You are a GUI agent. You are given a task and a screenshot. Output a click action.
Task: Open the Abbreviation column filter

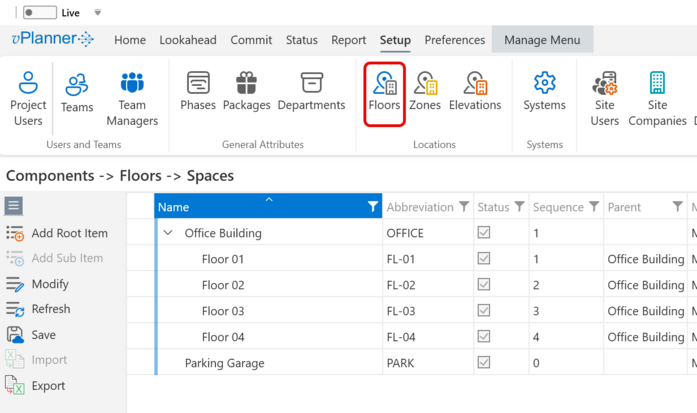463,207
